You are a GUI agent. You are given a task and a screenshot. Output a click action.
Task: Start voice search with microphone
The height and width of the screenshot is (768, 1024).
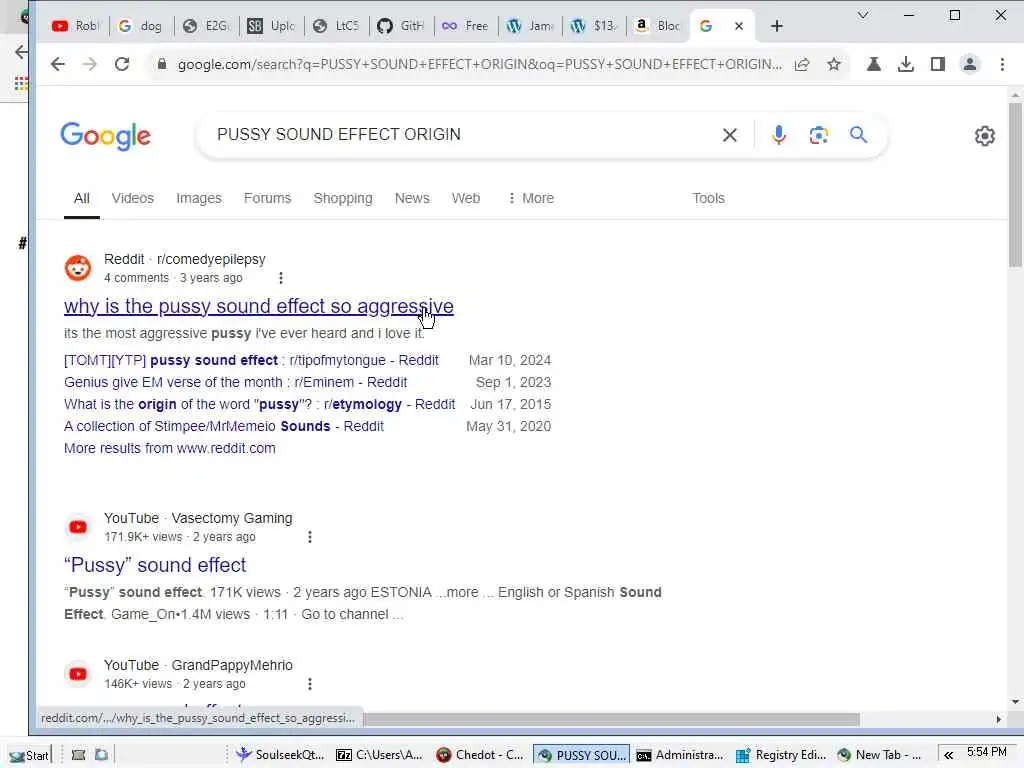click(x=778, y=135)
